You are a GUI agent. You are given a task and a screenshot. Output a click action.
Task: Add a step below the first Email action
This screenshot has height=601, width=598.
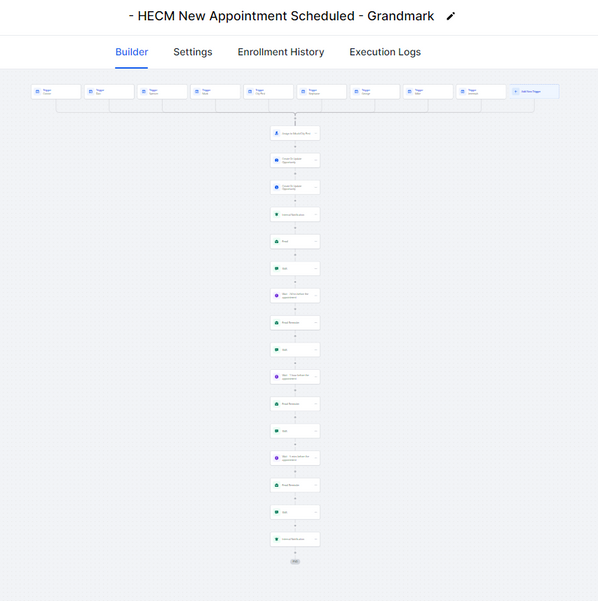[295, 255]
